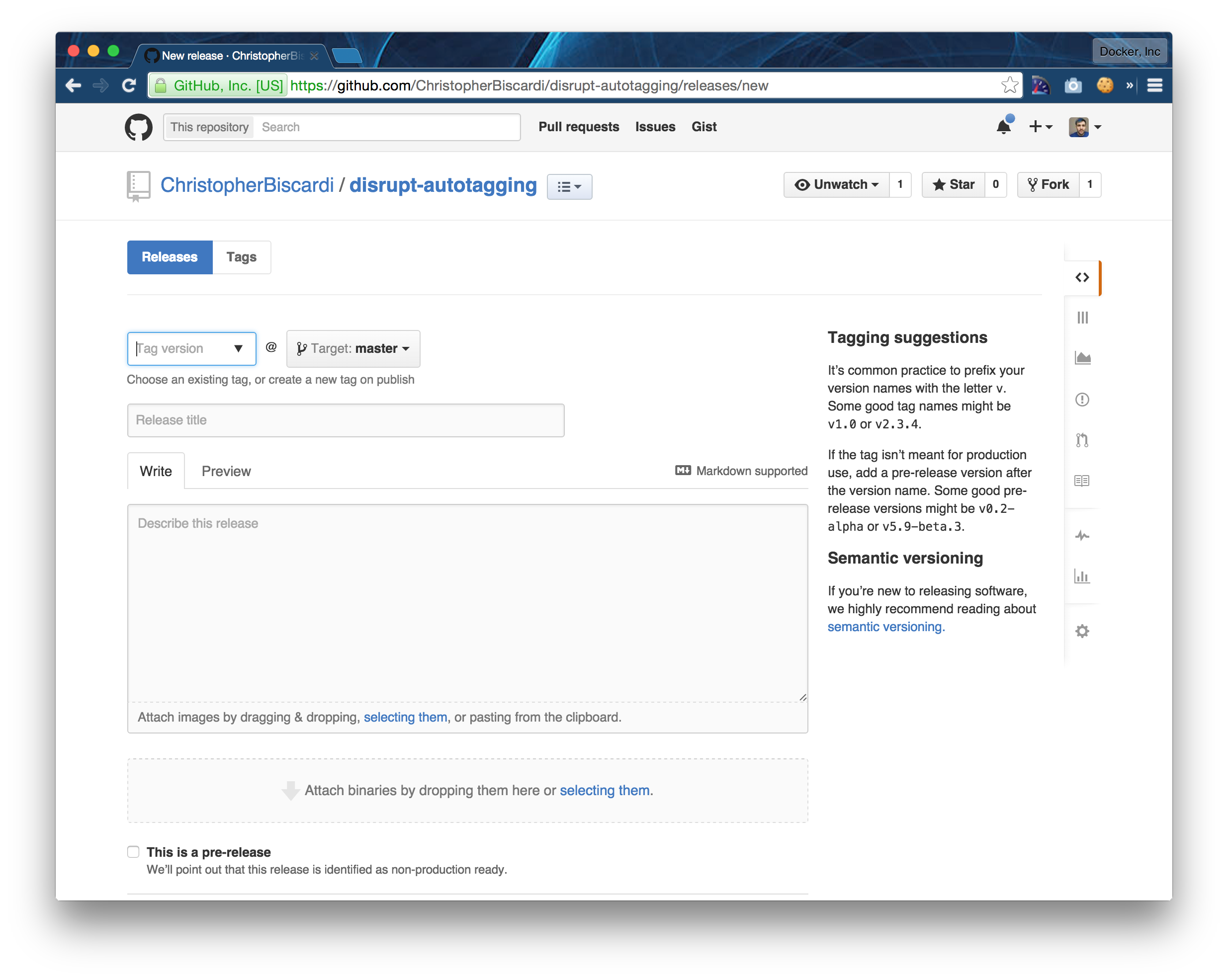Open the Pull requests sidebar icon
The image size is (1228, 980).
tap(1082, 440)
